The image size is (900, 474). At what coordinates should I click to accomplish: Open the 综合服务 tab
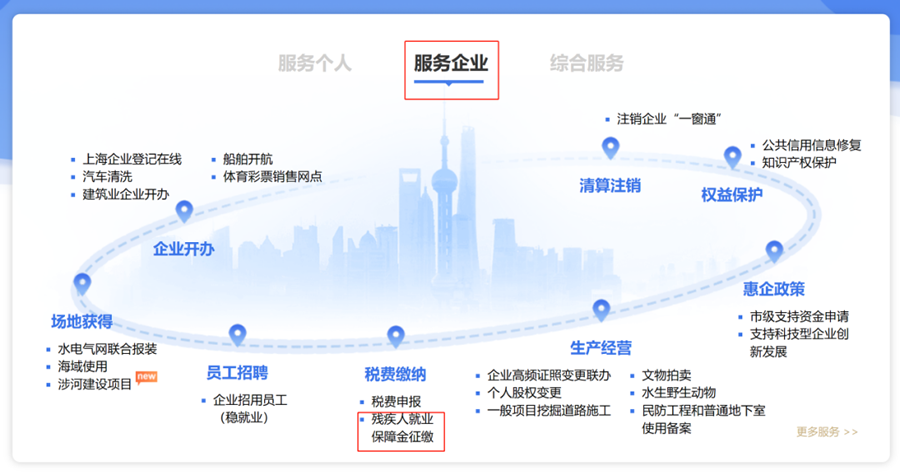click(586, 63)
